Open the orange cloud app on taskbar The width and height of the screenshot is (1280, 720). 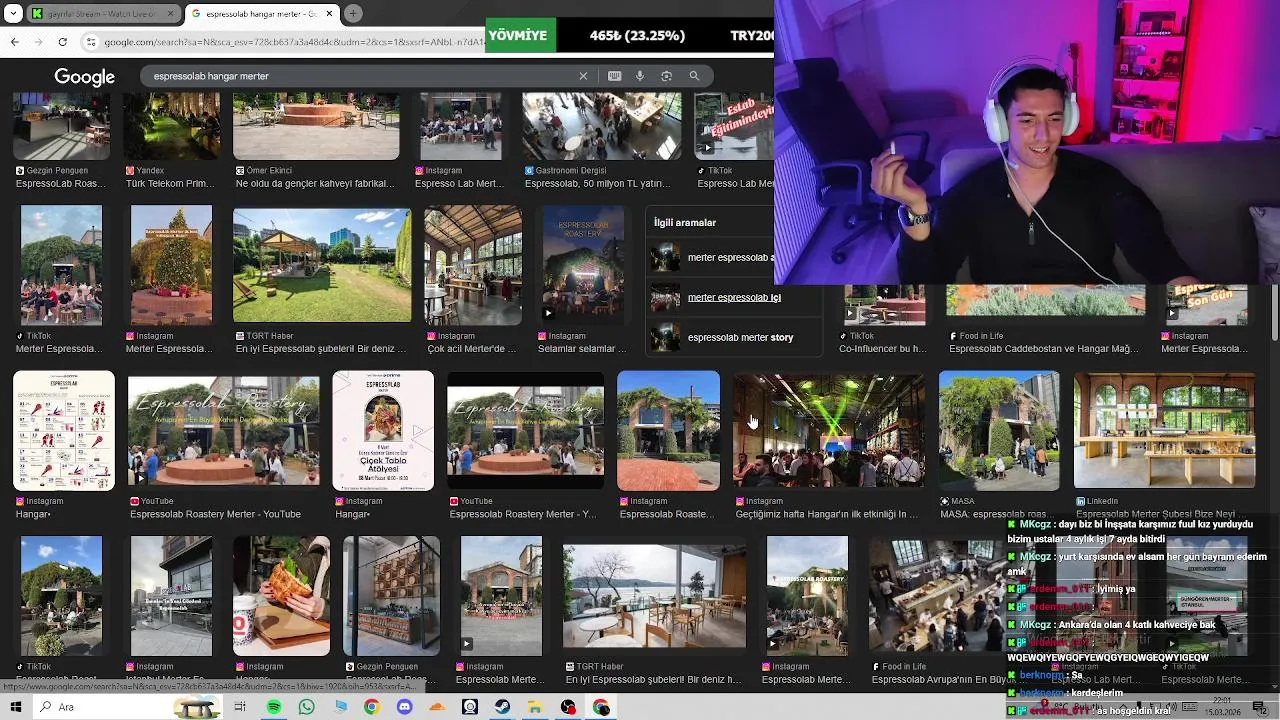point(437,707)
